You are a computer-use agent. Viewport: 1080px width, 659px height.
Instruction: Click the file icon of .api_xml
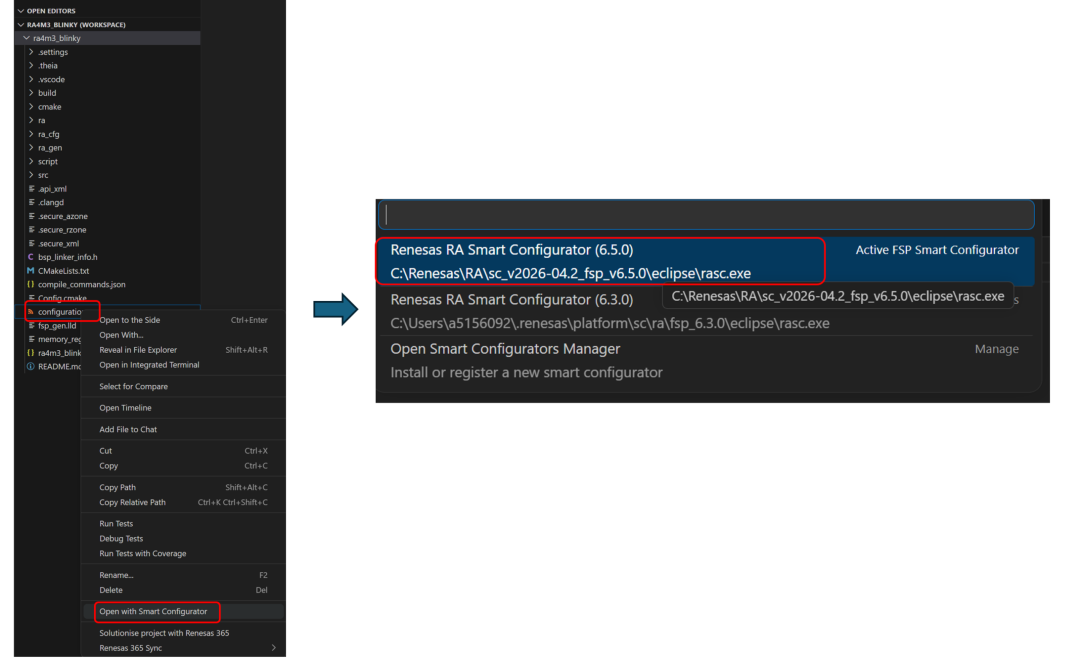32,189
